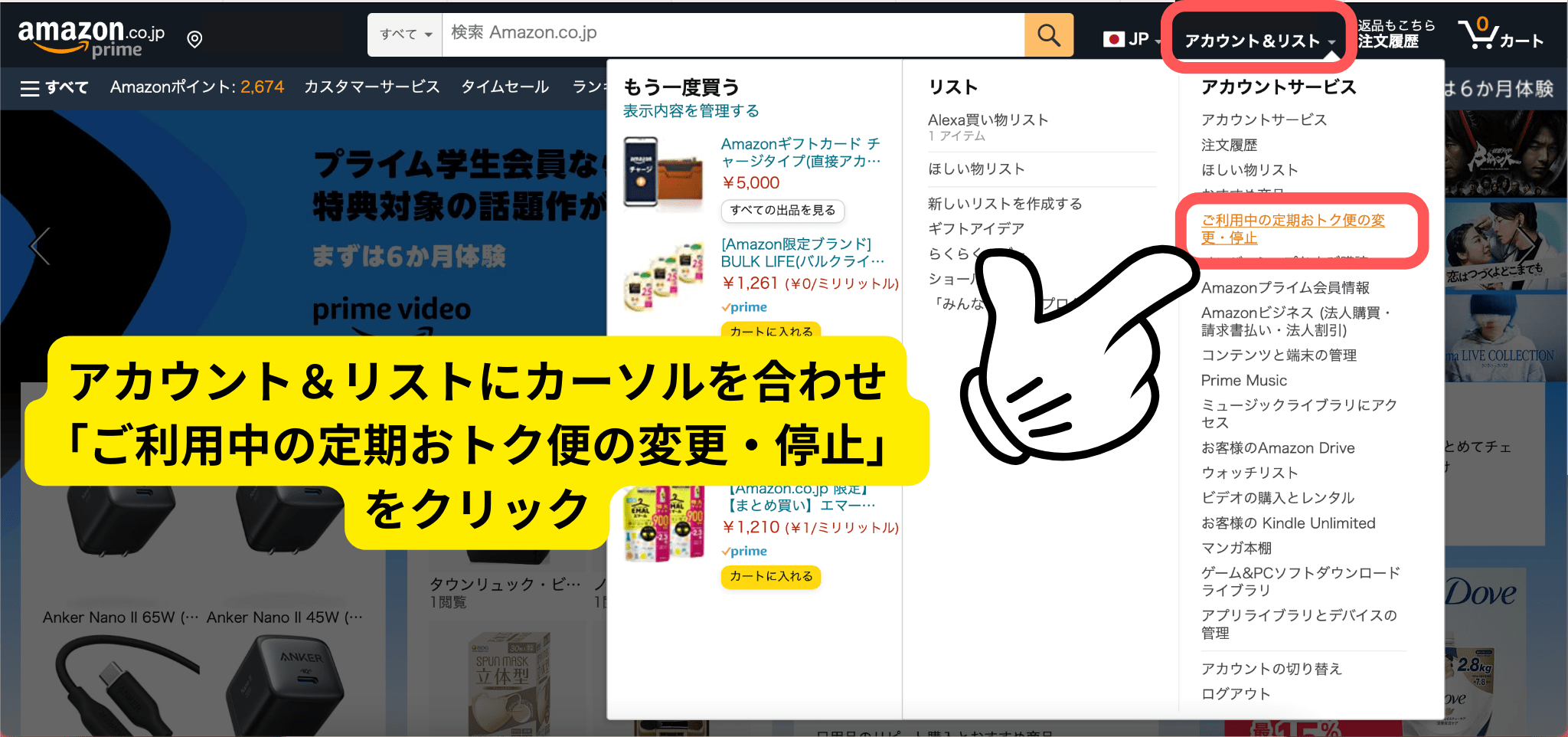
Task: Click the delivery location pin icon
Action: click(x=194, y=38)
